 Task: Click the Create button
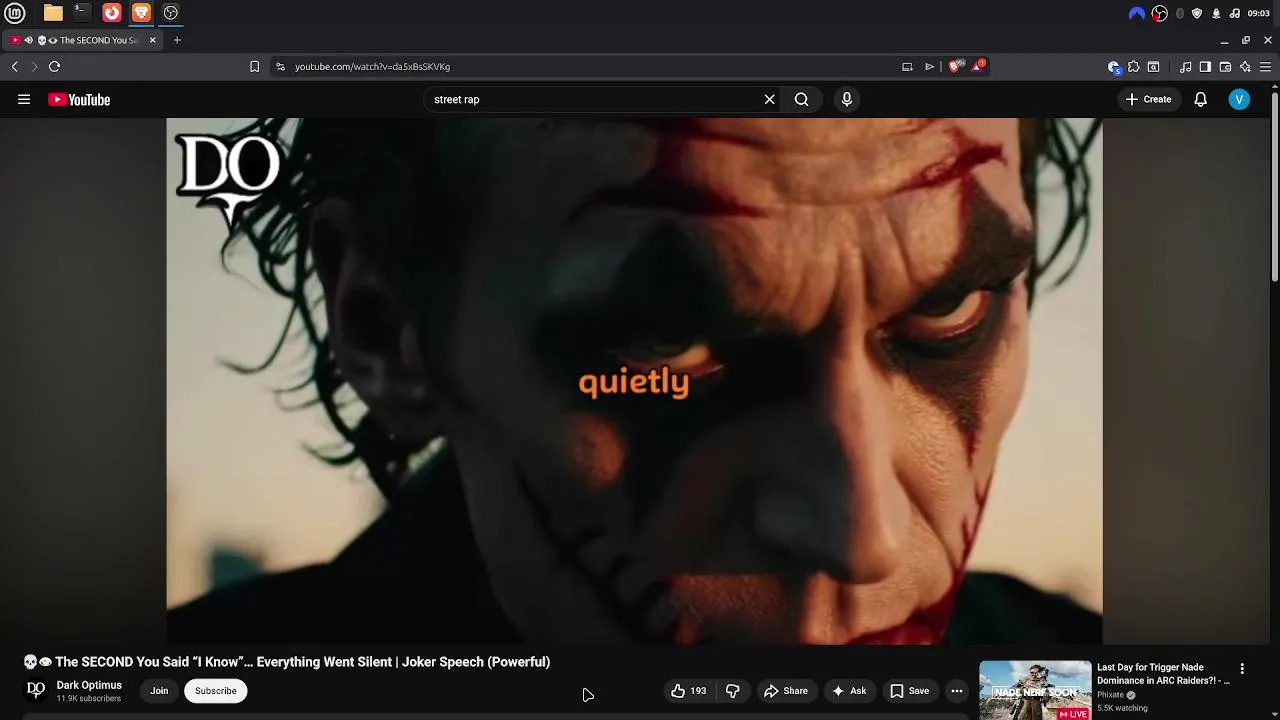point(1148,99)
